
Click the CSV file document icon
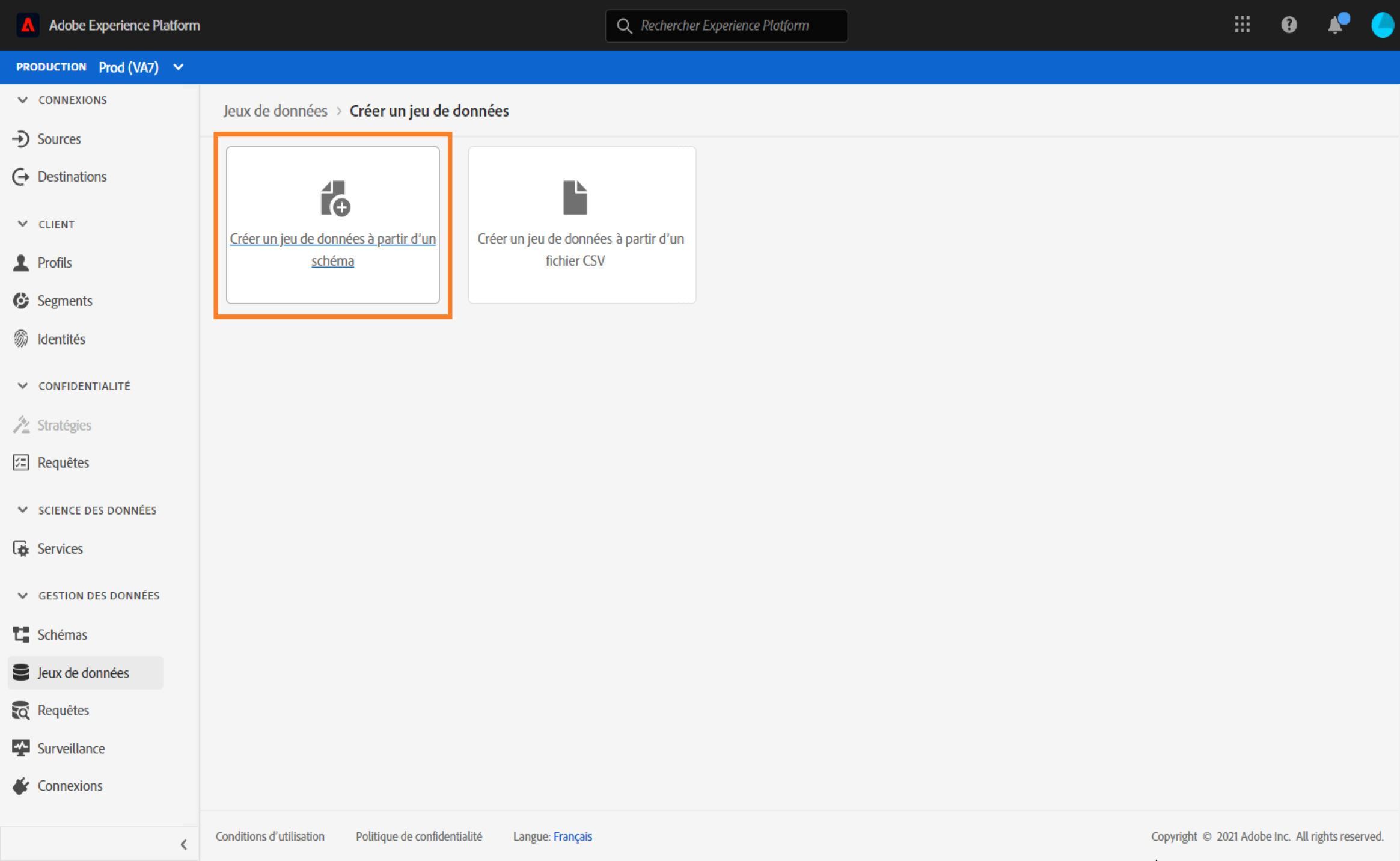(575, 197)
